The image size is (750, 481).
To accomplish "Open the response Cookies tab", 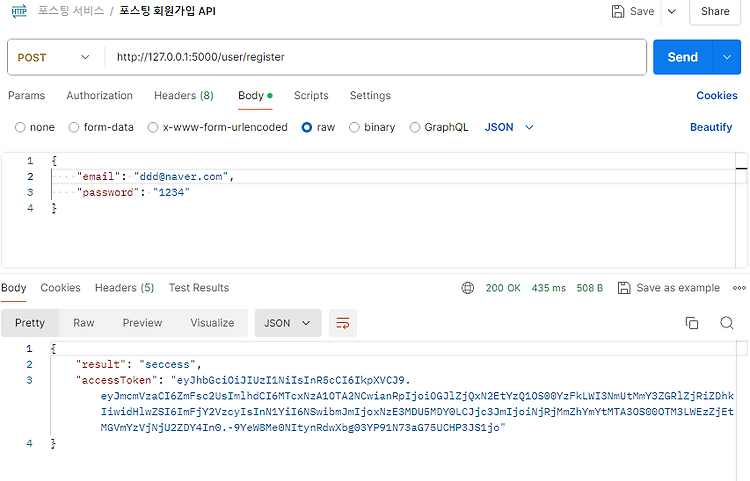I will point(60,288).
